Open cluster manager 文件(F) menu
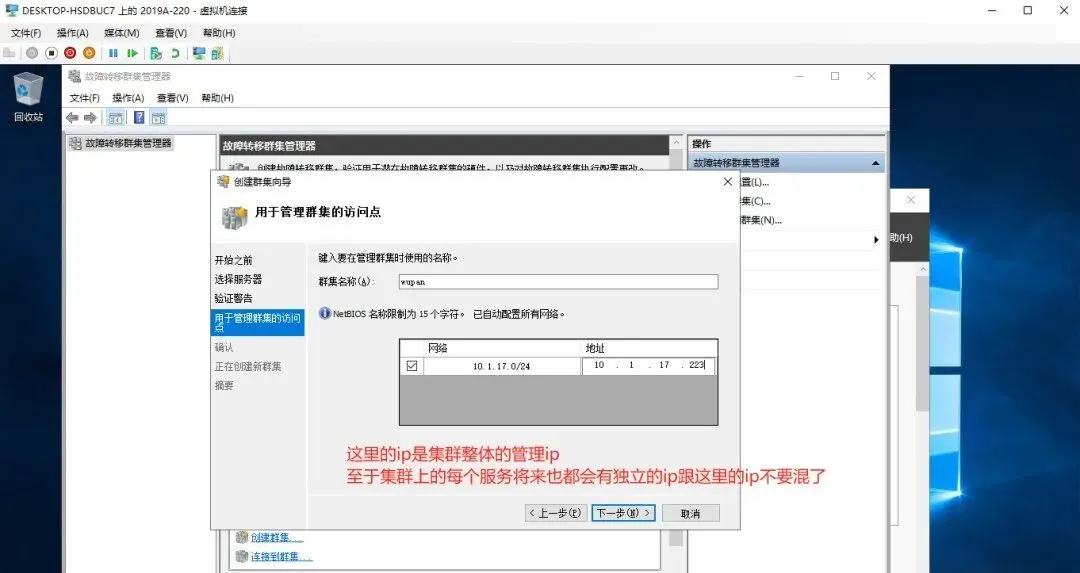1080x573 pixels. pos(85,98)
